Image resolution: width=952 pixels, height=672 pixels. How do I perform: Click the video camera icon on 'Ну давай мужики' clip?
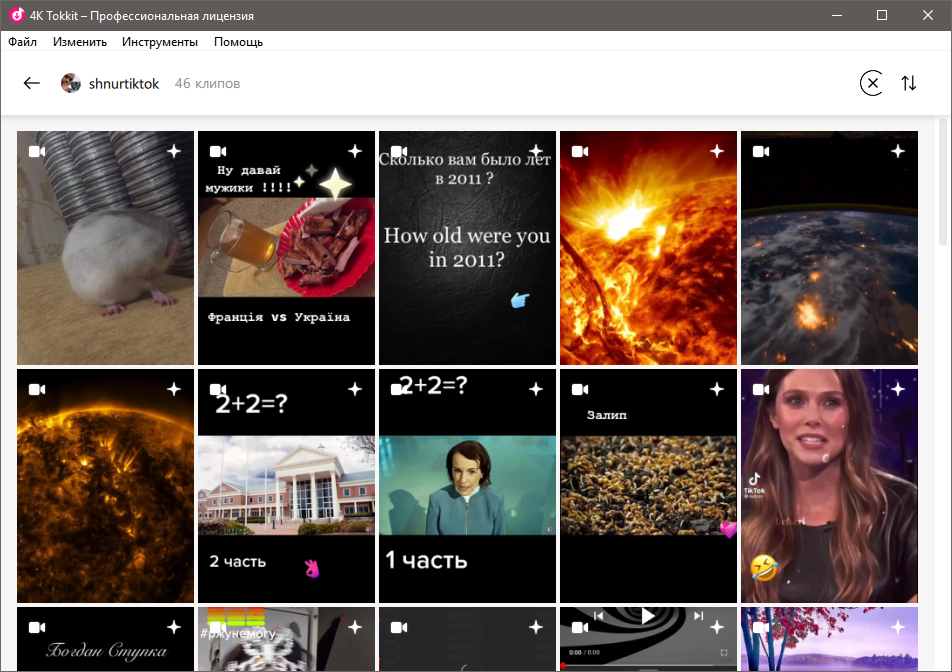tap(218, 151)
